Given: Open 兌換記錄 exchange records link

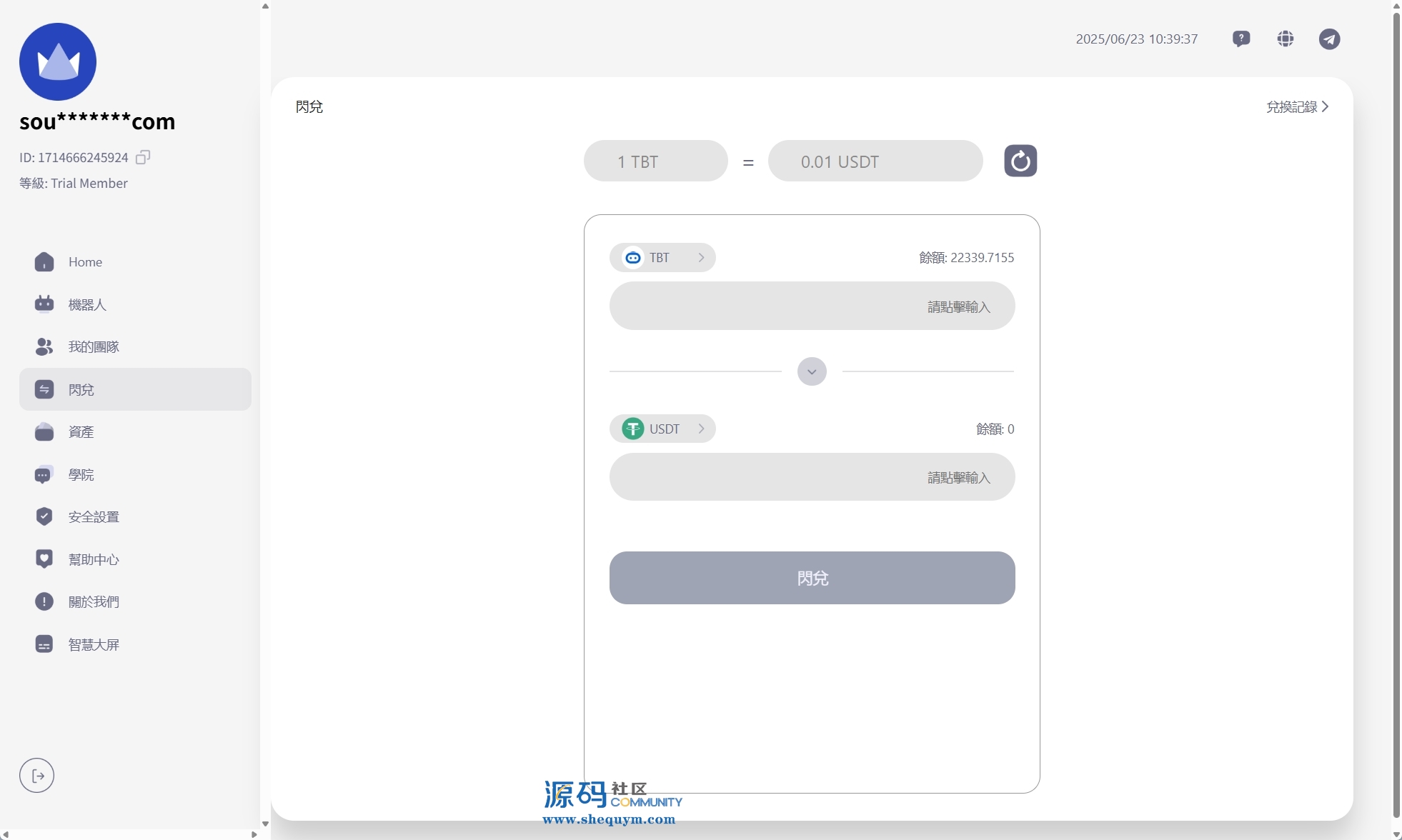Looking at the screenshot, I should pos(1297,106).
